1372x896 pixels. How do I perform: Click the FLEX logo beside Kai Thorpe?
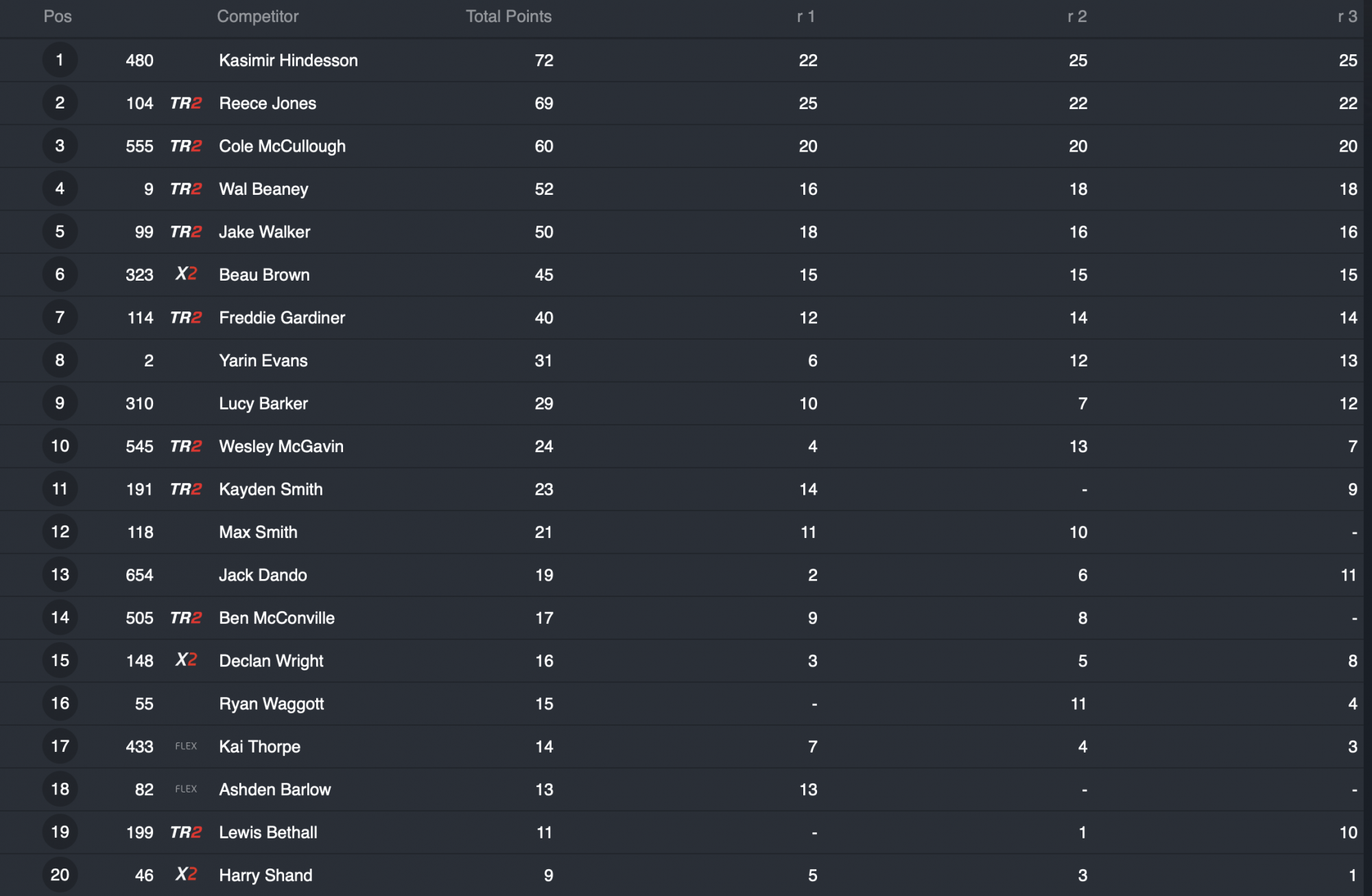pos(186,746)
